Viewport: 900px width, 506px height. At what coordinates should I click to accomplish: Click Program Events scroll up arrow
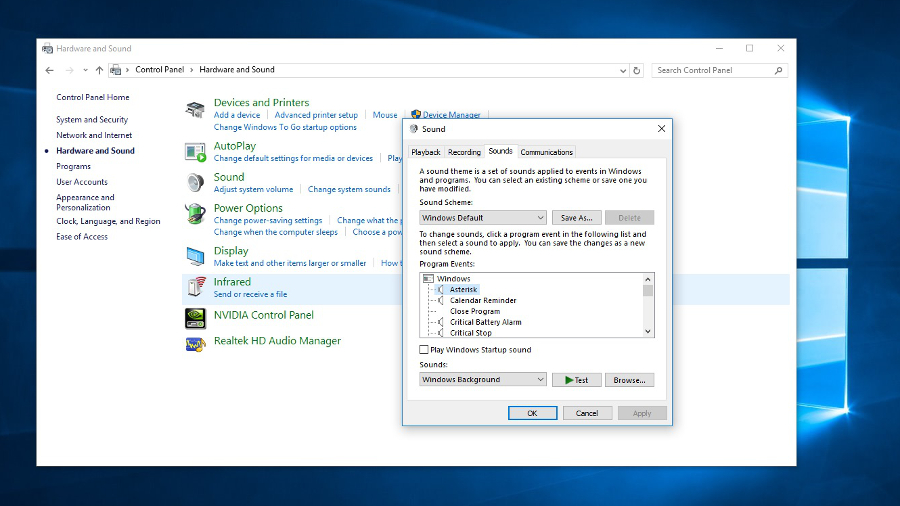click(647, 279)
